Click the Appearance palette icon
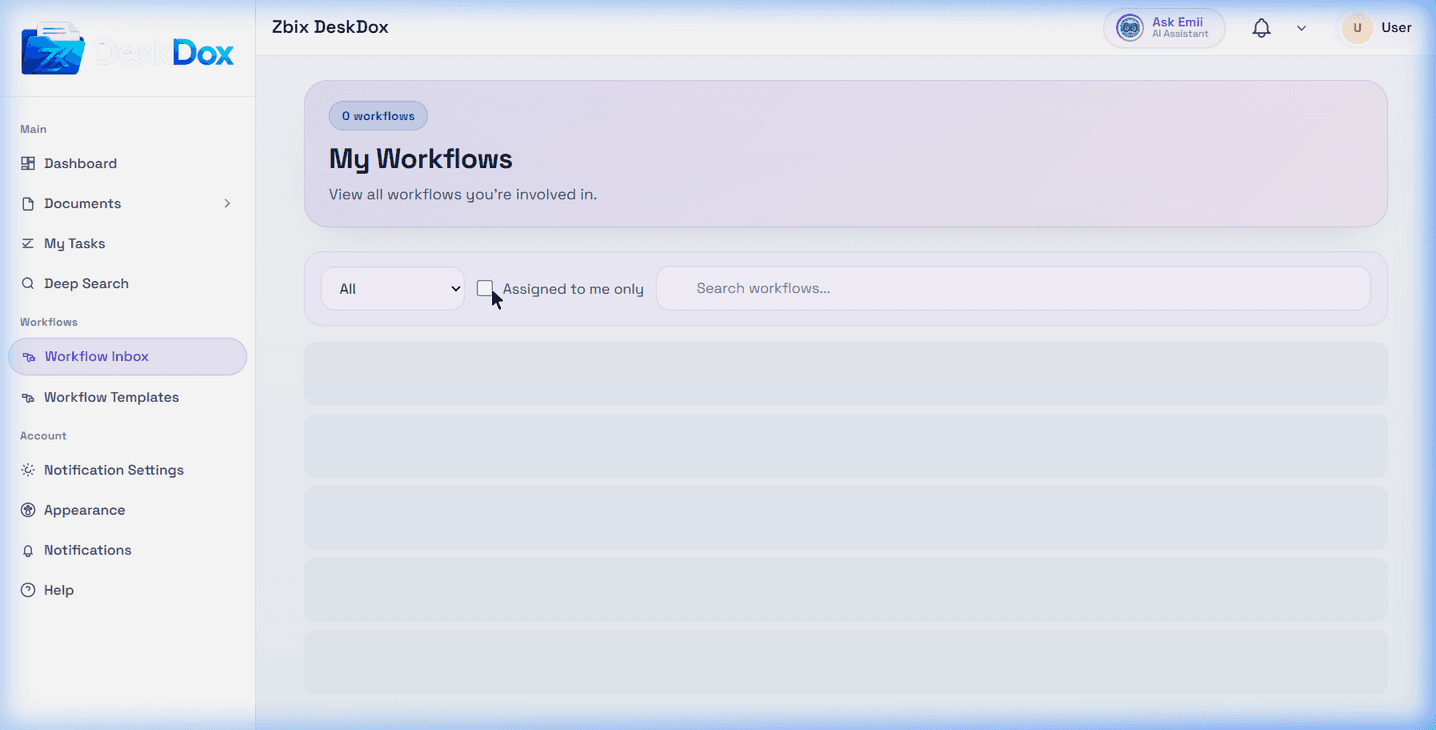This screenshot has height=730, width=1436. point(28,510)
